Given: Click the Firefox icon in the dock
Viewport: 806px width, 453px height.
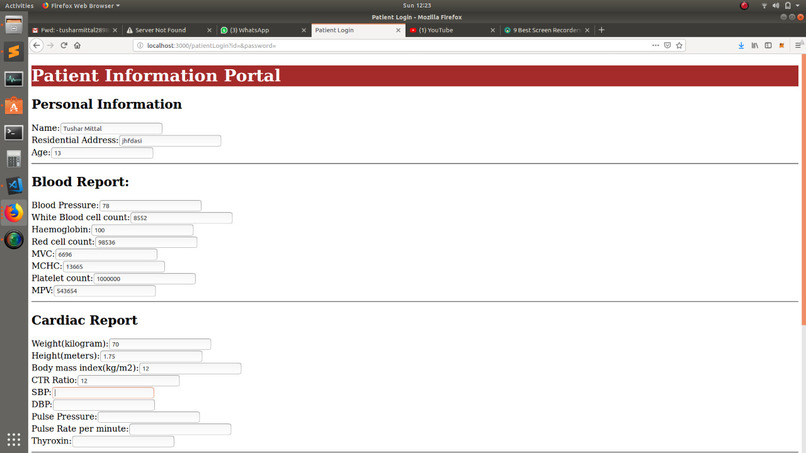Looking at the screenshot, I should coord(14,212).
